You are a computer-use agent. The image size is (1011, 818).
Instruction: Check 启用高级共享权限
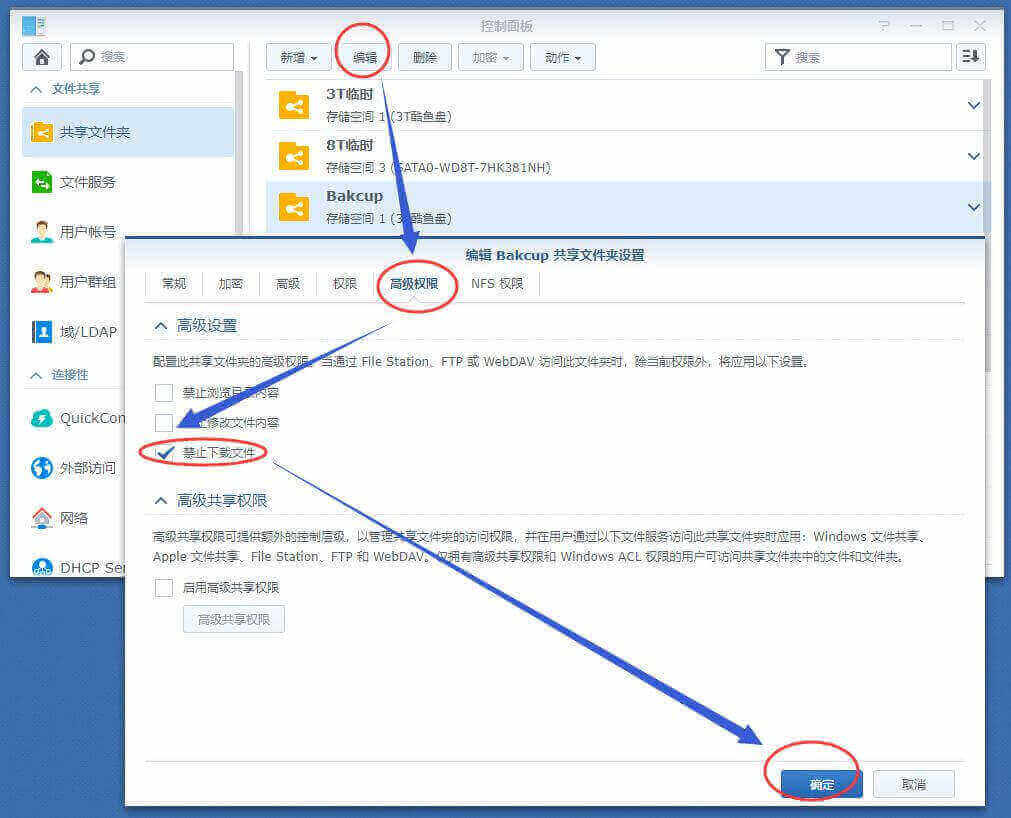(164, 588)
